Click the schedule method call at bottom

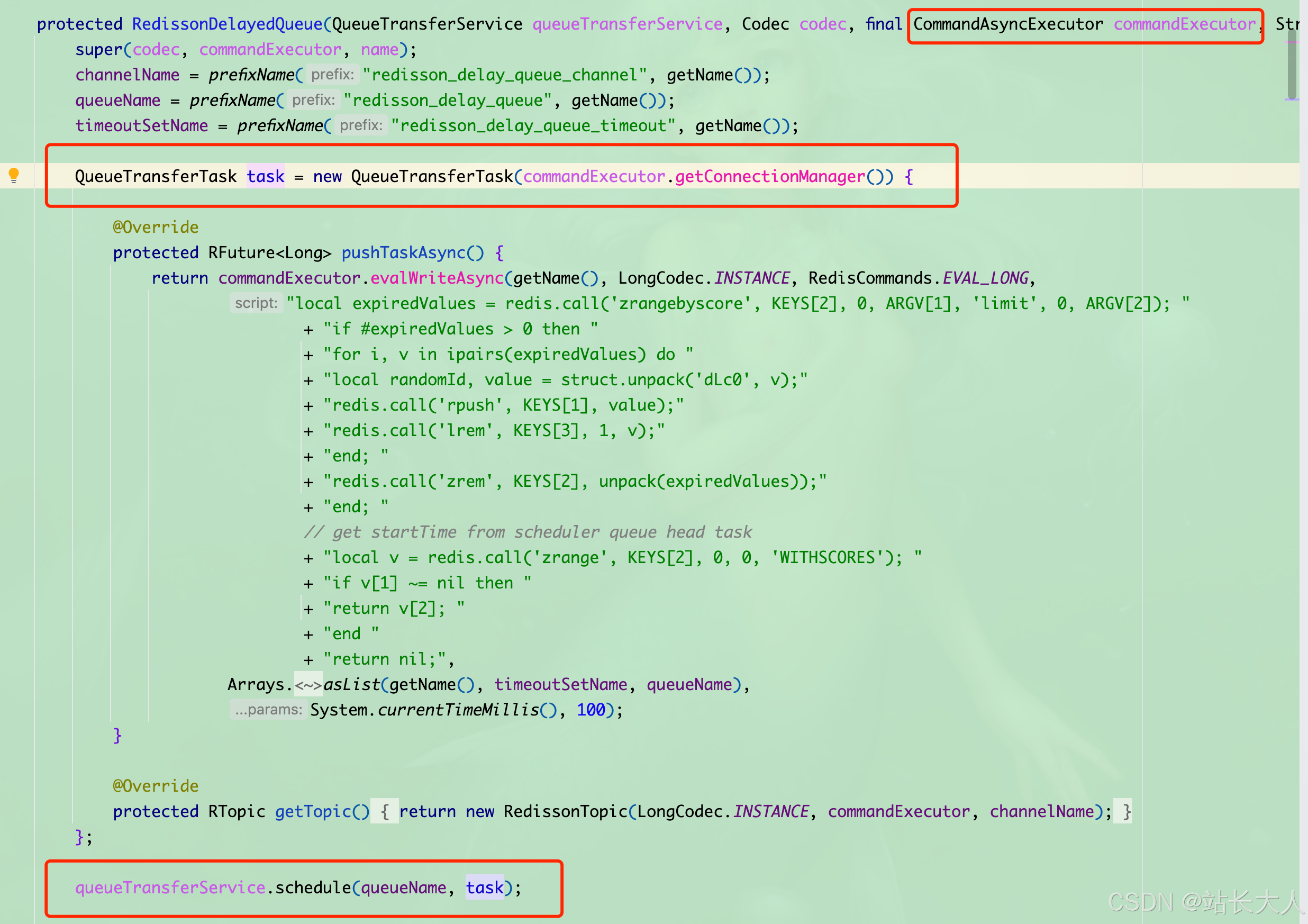pos(313,887)
